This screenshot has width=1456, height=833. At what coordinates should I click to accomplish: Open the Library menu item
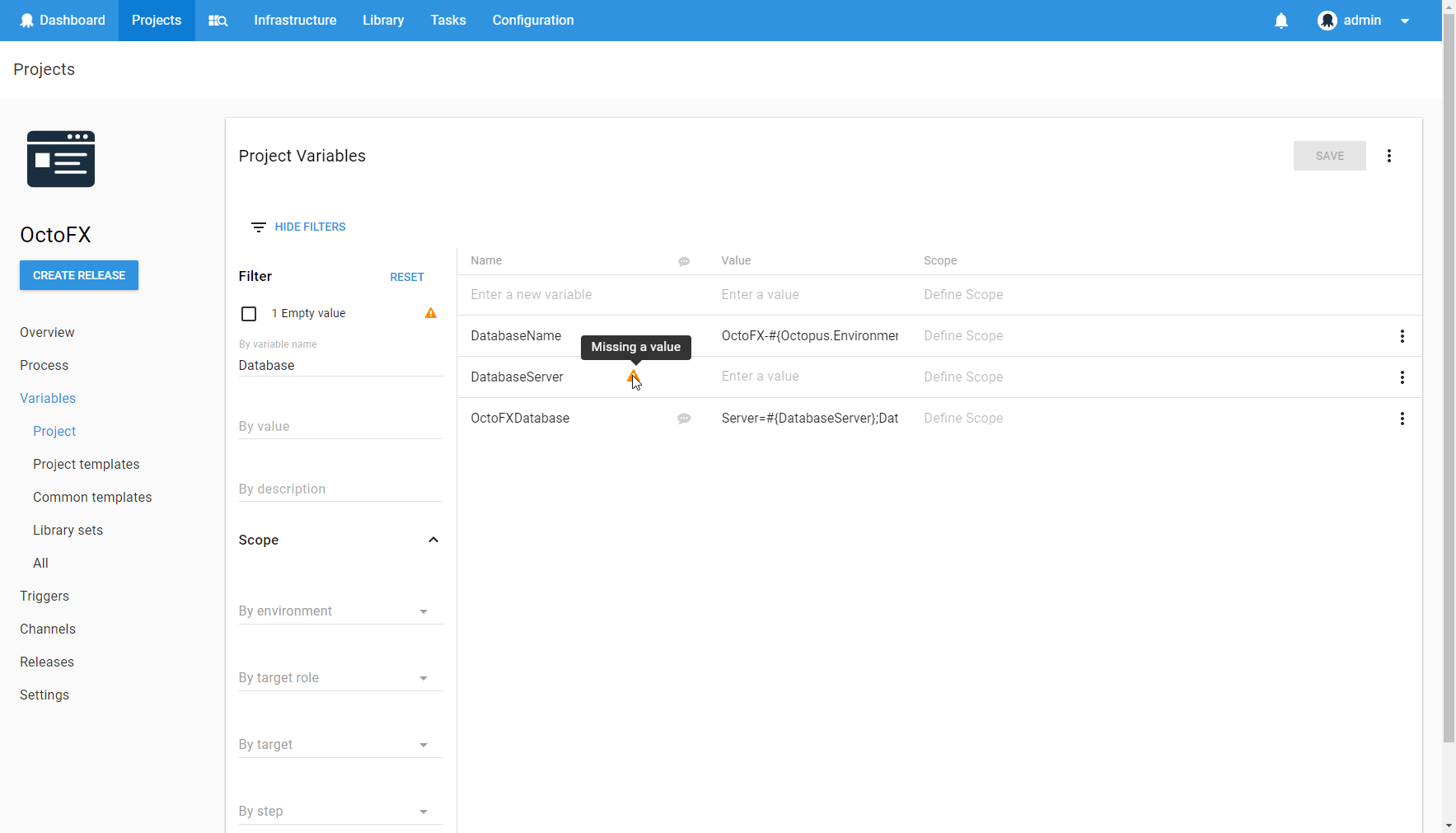383,21
